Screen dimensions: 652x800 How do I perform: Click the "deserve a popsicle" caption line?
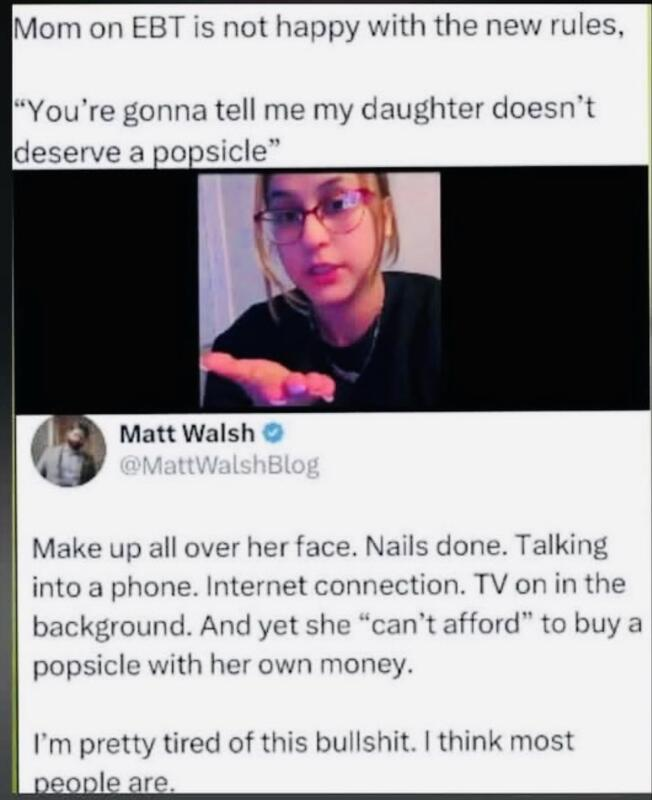[147, 150]
